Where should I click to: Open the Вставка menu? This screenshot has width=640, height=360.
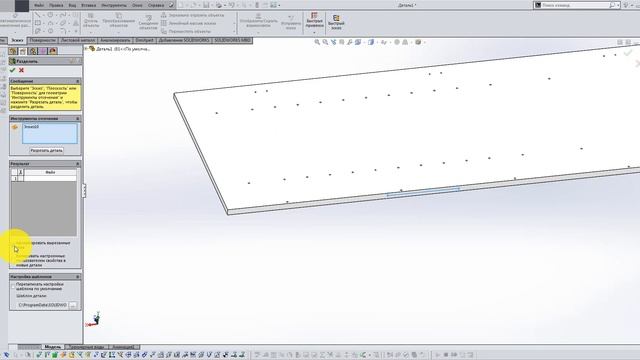(89, 5)
